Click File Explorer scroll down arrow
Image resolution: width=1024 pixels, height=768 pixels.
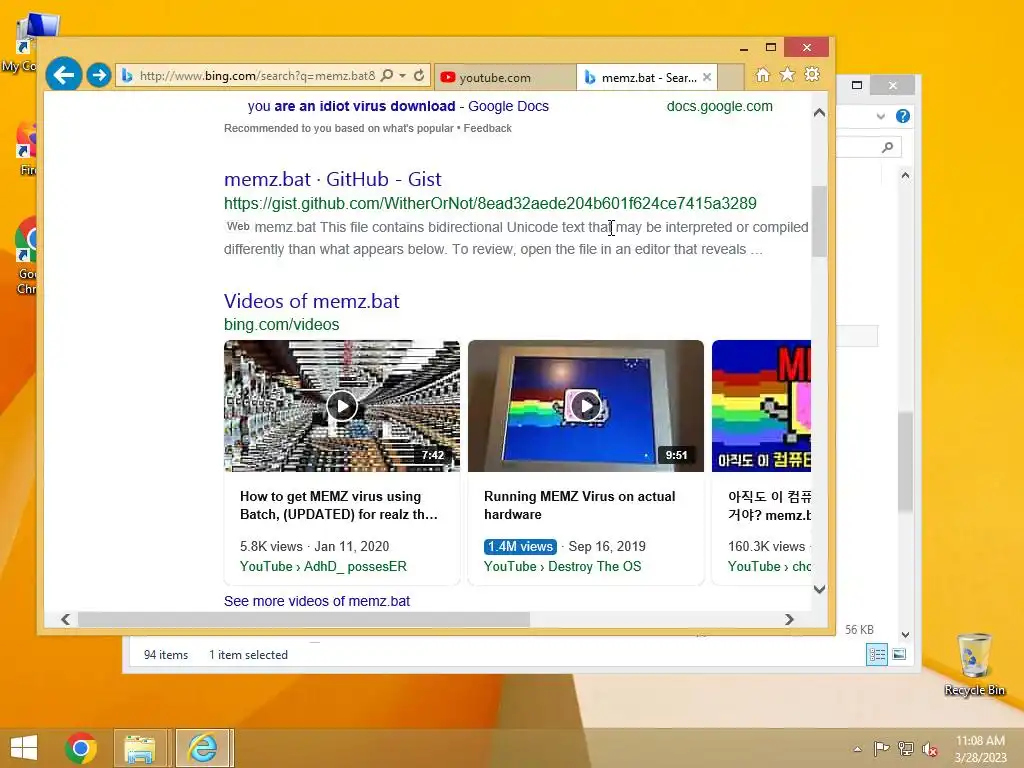[x=905, y=635]
